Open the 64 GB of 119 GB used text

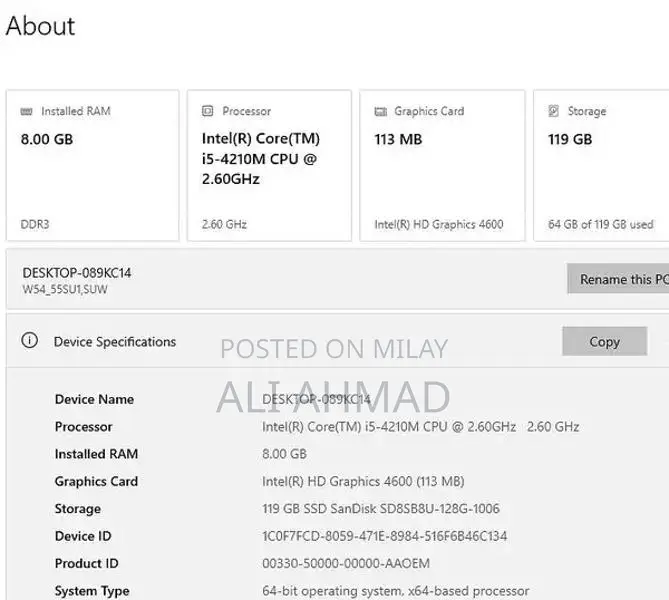[600, 225]
